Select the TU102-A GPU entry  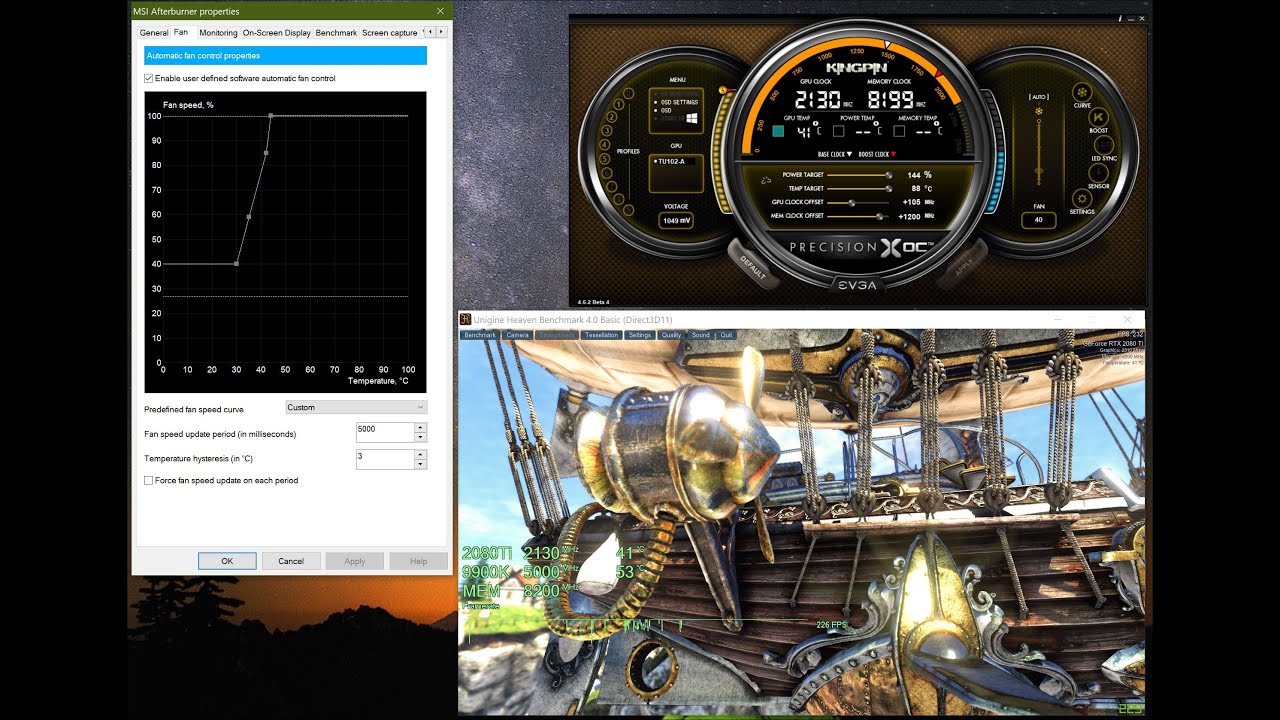(x=671, y=161)
